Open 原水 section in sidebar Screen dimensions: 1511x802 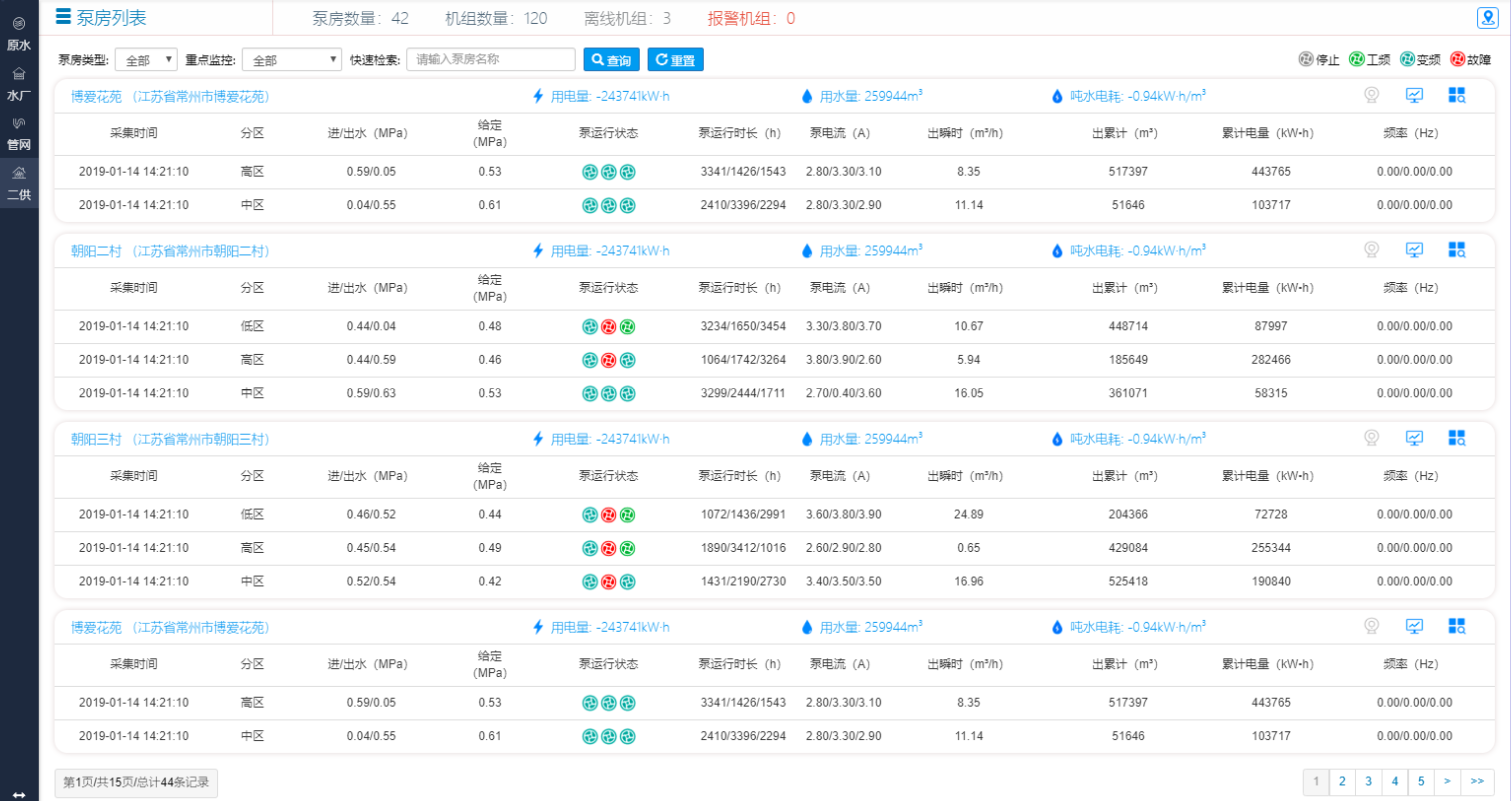pos(18,33)
